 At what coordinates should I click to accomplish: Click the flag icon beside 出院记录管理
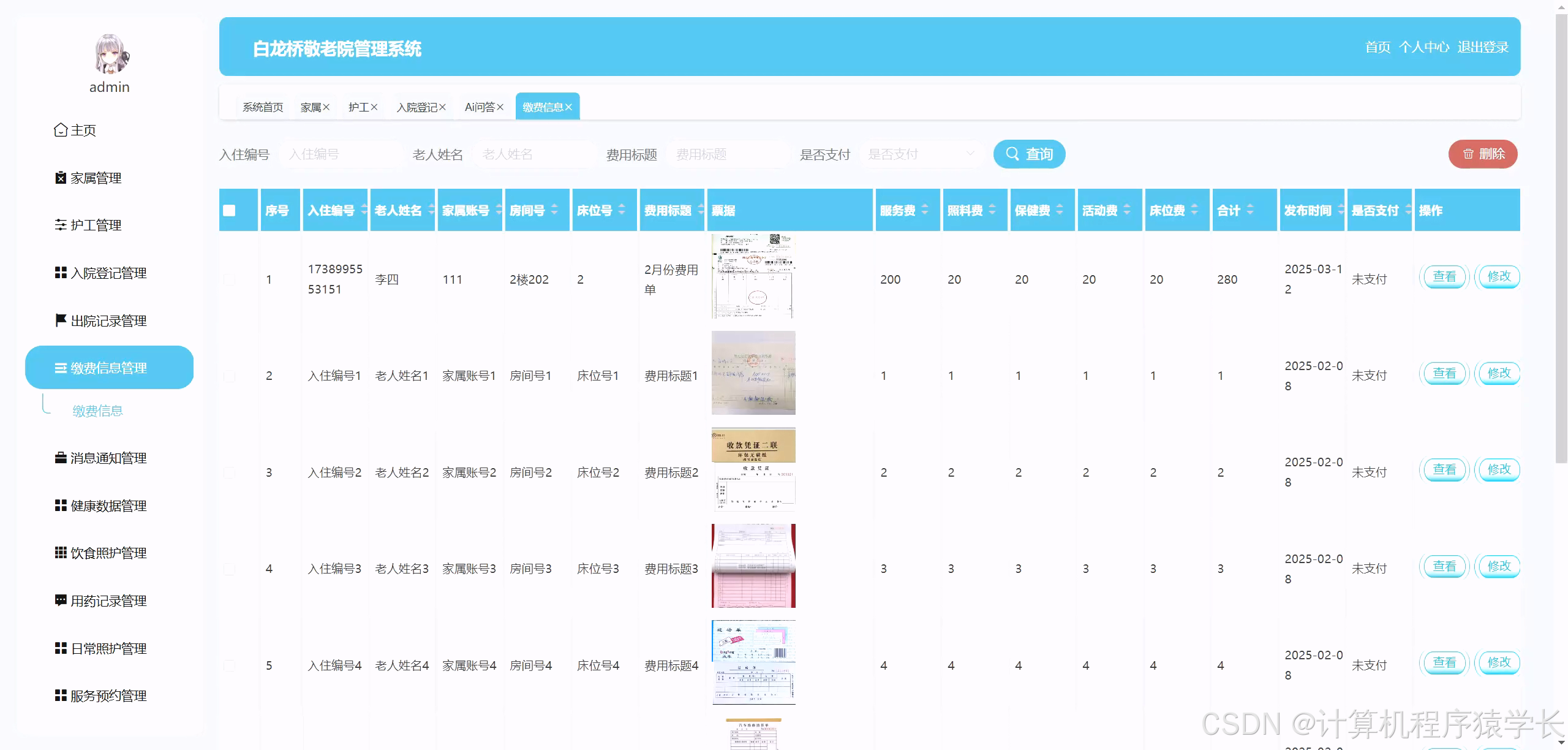tap(61, 320)
